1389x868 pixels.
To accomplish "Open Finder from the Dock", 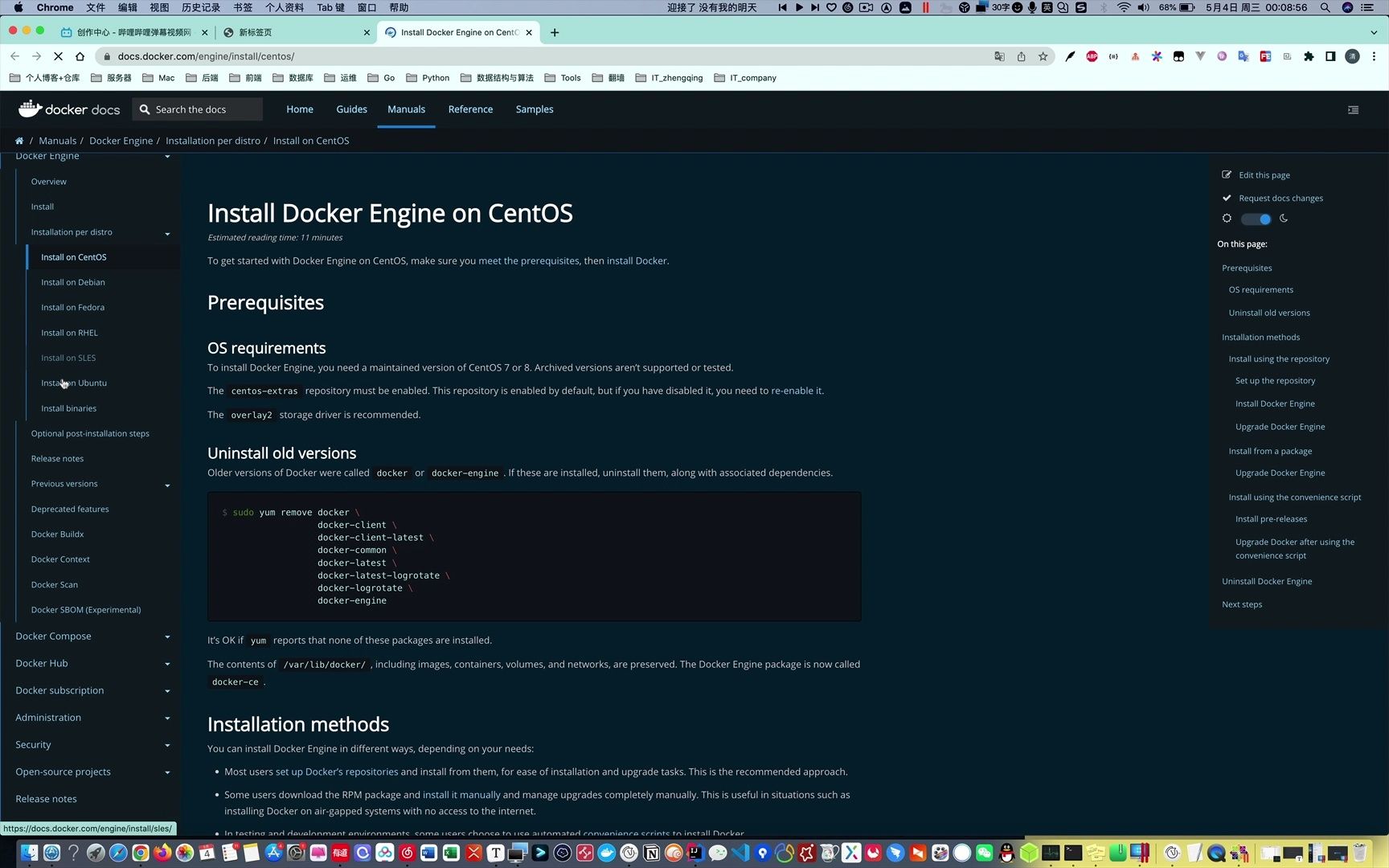I will 29,853.
